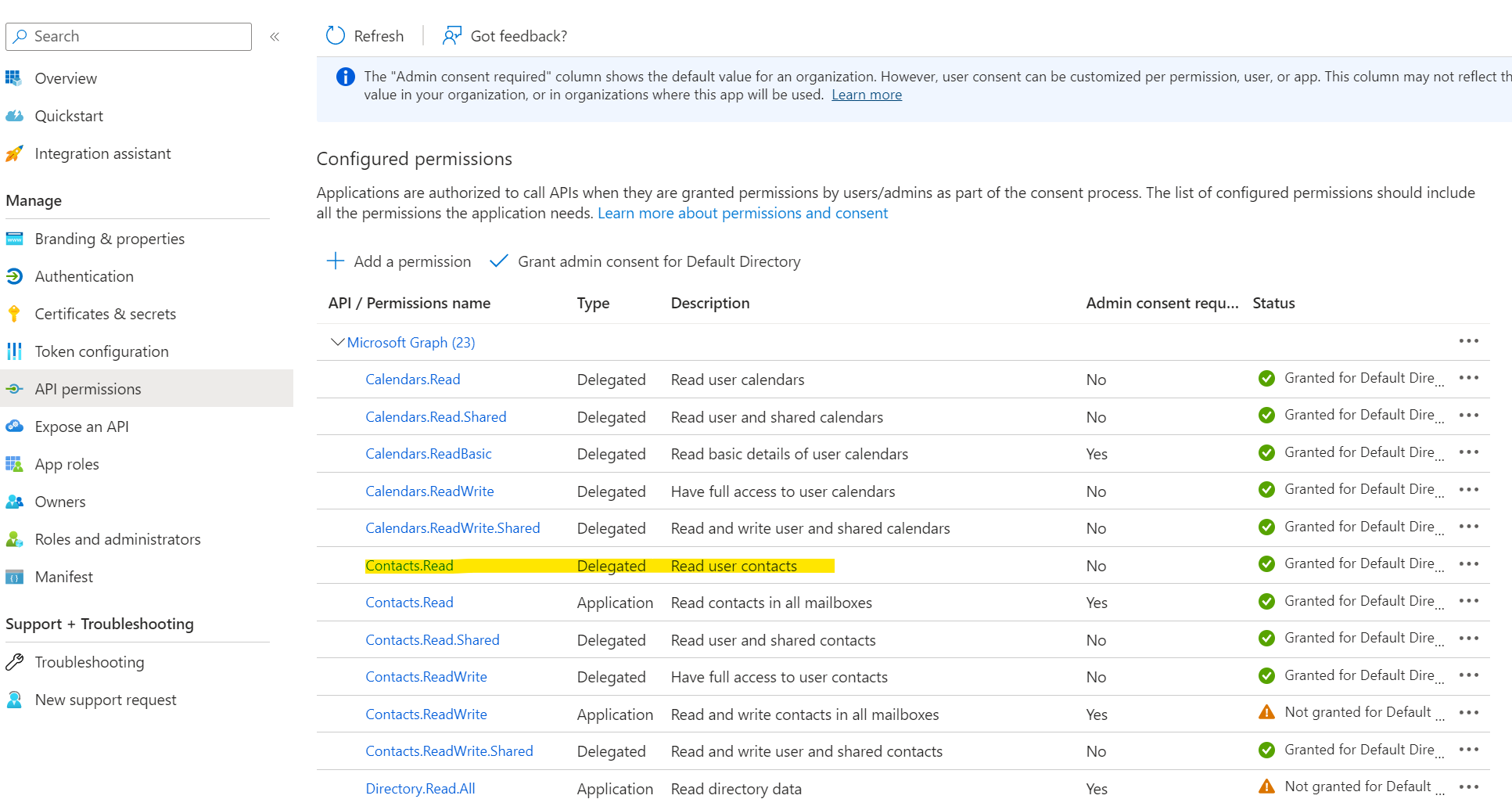Open more options for Directory.Read.All row
Screen dimensions: 1512x799
pos(1468,787)
